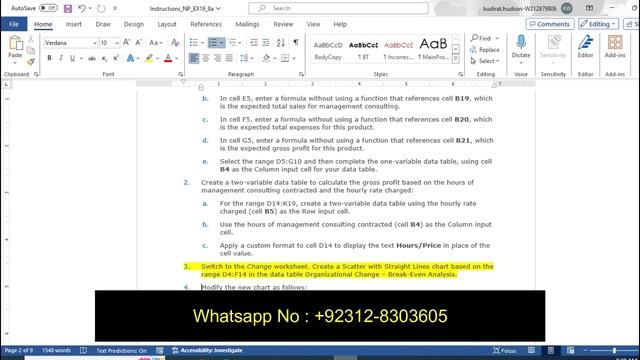Screen dimensions: 640x360
Task: Click the Text Effects letter A icon
Action: pyautogui.click(x=130, y=58)
